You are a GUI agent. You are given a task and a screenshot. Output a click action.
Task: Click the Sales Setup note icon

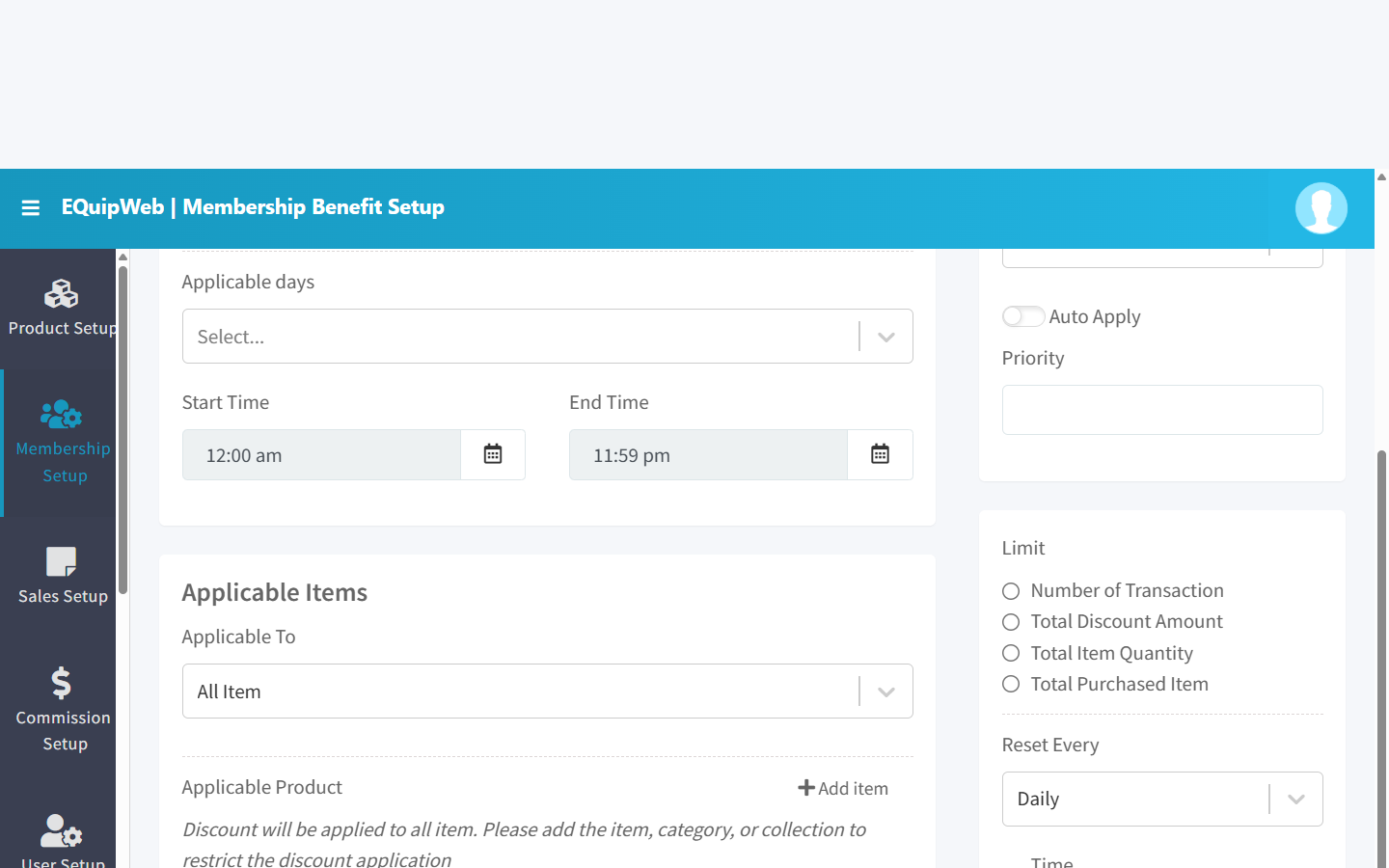pyautogui.click(x=61, y=561)
